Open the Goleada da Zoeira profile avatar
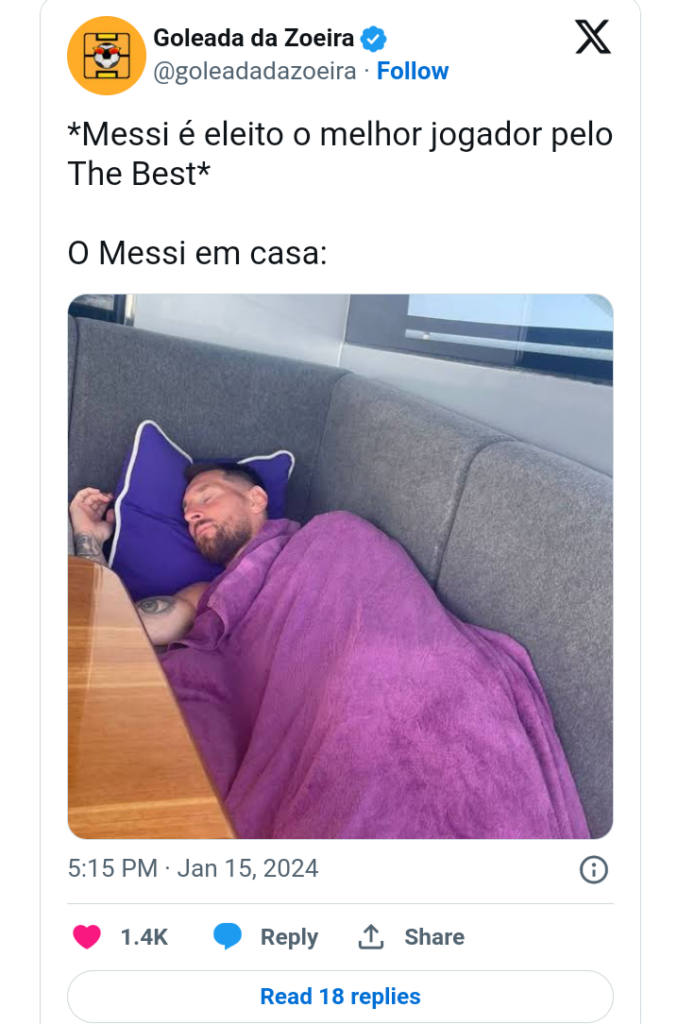Screen dimensions: 678x1024 click(106, 56)
